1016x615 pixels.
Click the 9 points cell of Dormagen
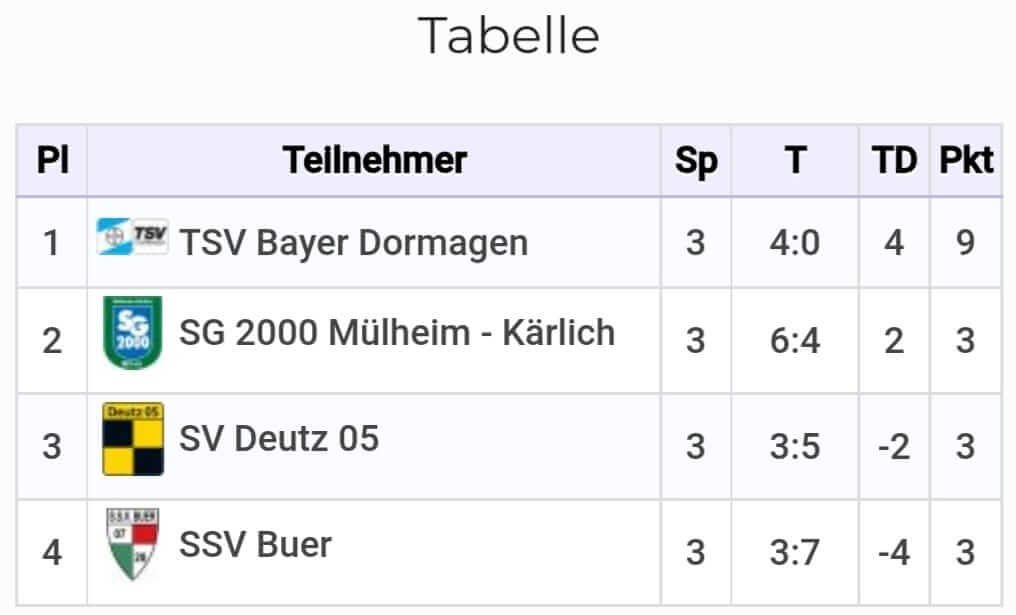click(x=965, y=243)
